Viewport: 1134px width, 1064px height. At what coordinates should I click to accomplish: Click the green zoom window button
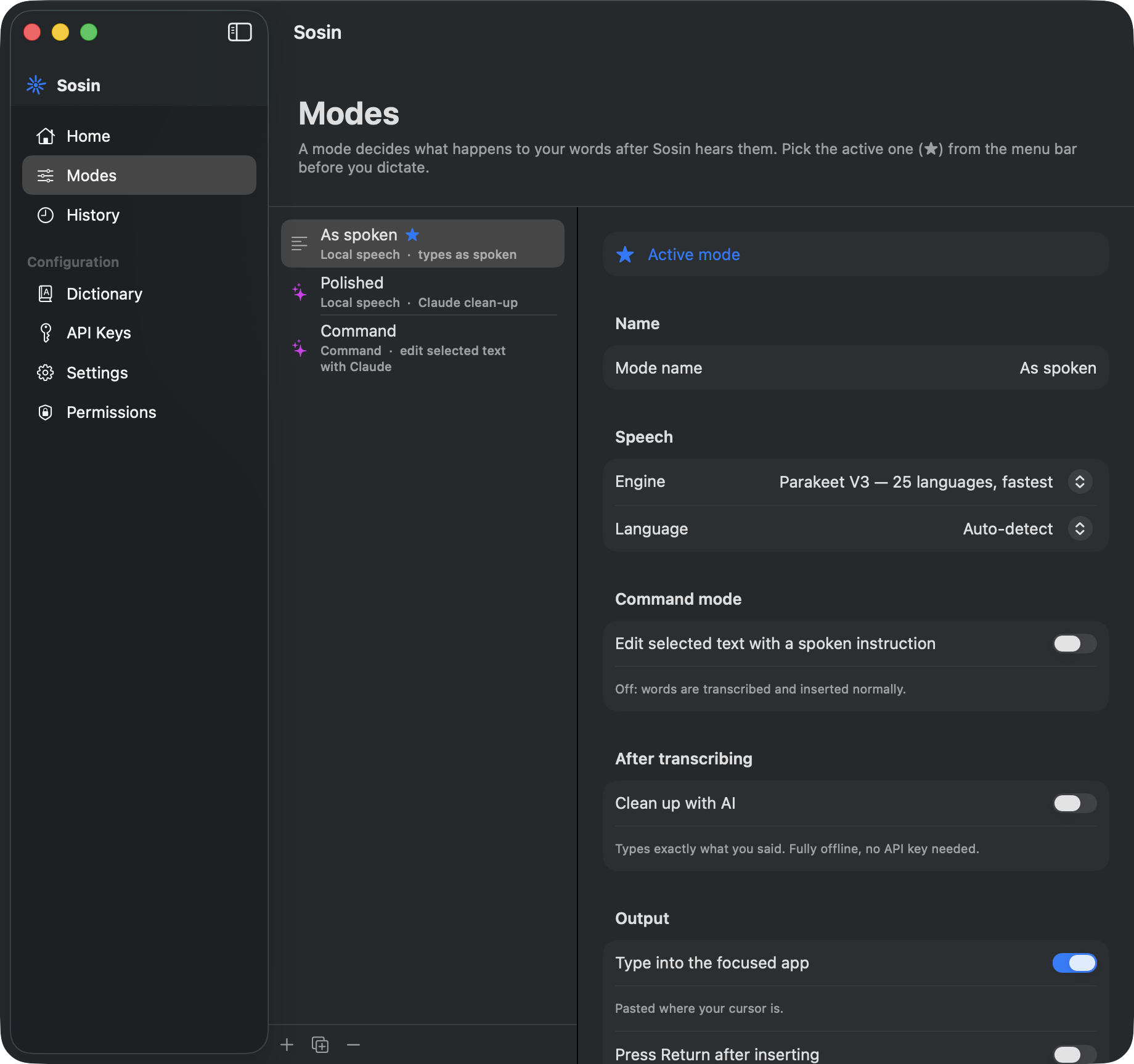[89, 32]
